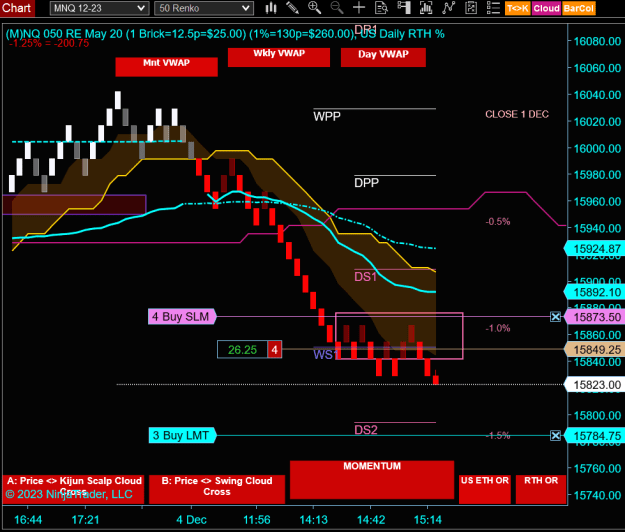Click the CLOSE 1 DEC label
Viewport: 625px width, 532px height.
pyautogui.click(x=517, y=114)
